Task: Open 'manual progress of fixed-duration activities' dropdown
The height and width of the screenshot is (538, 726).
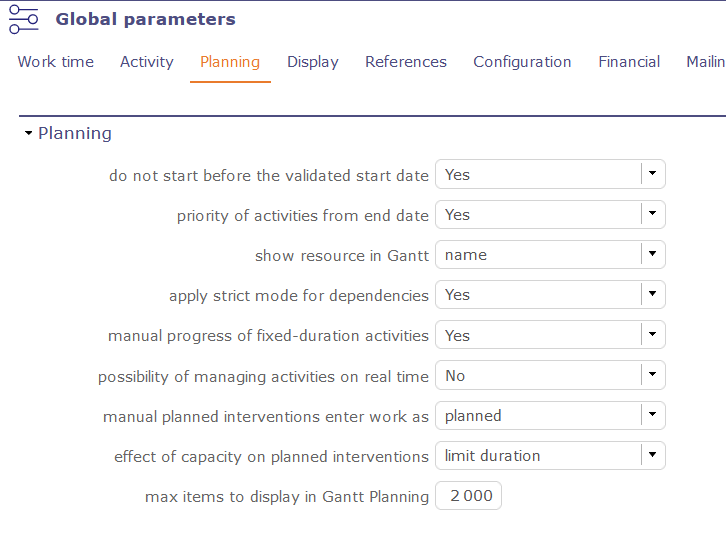Action: coord(652,335)
